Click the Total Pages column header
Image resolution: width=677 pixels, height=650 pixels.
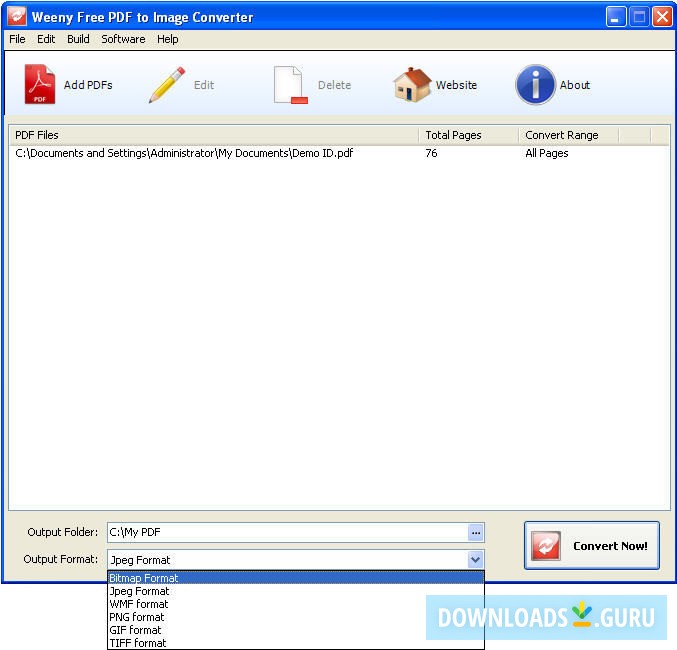468,135
